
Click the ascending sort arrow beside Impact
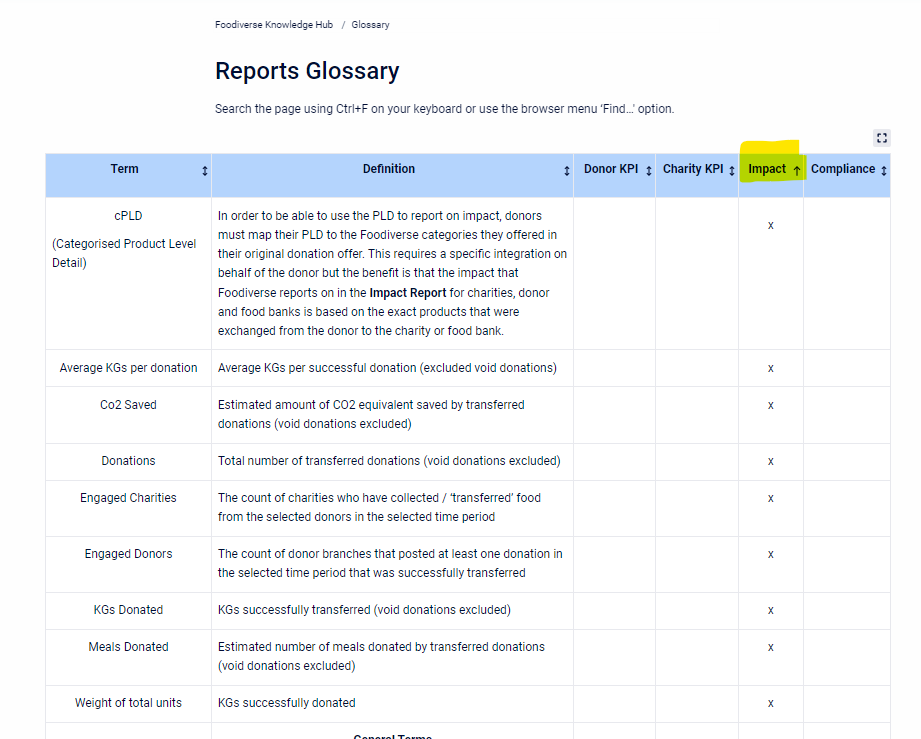pos(797,171)
